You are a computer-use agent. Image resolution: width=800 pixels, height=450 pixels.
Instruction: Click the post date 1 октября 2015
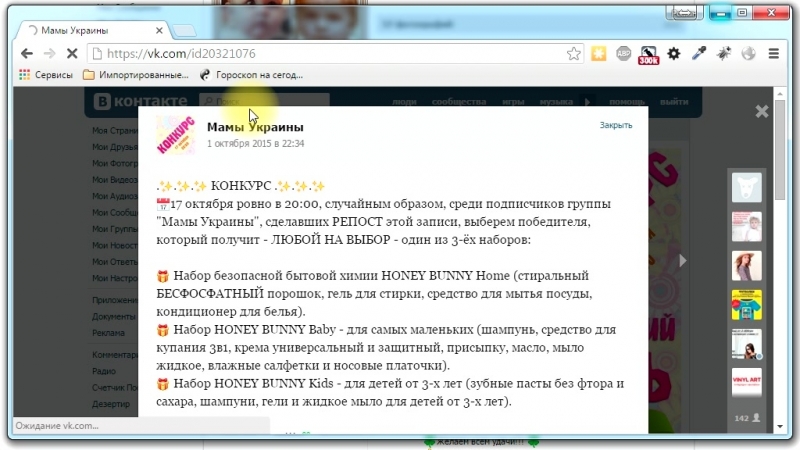(x=255, y=143)
